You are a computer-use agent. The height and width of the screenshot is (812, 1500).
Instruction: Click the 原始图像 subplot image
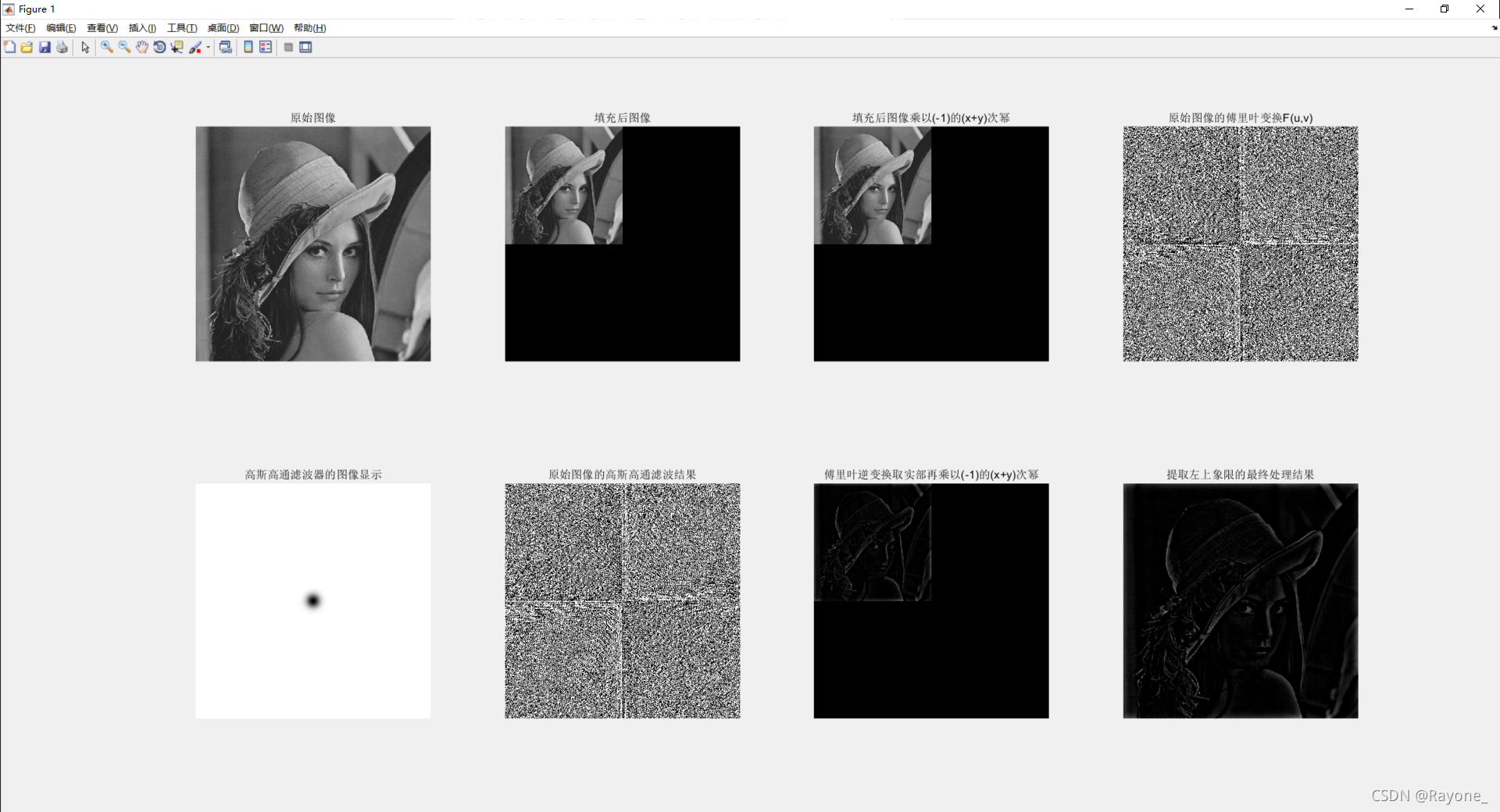click(312, 244)
